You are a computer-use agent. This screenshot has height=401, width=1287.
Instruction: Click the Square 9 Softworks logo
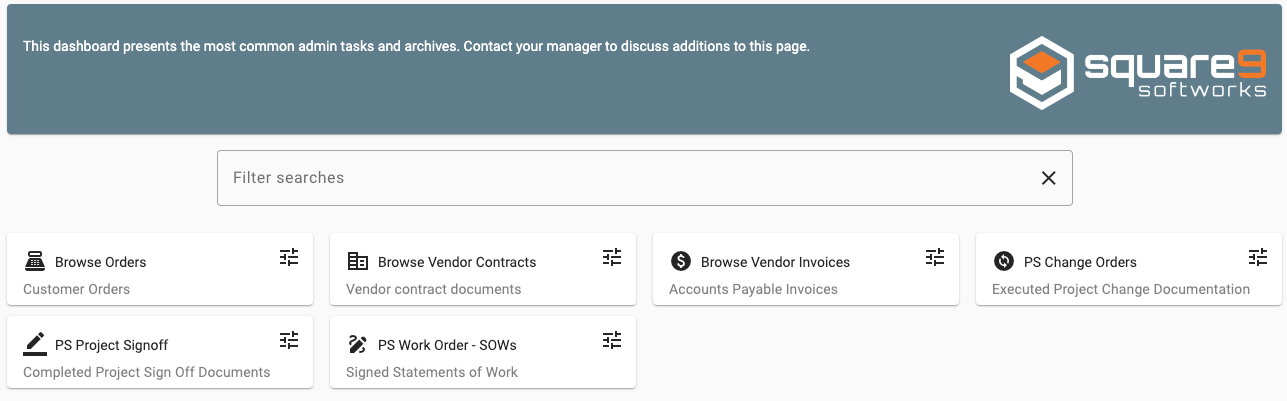click(1137, 72)
